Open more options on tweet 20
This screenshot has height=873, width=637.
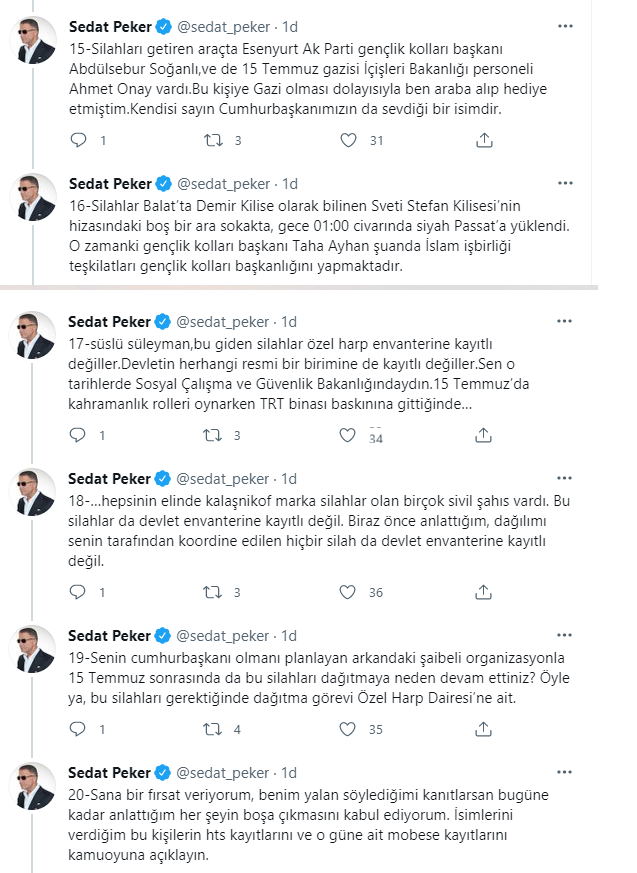[x=564, y=772]
